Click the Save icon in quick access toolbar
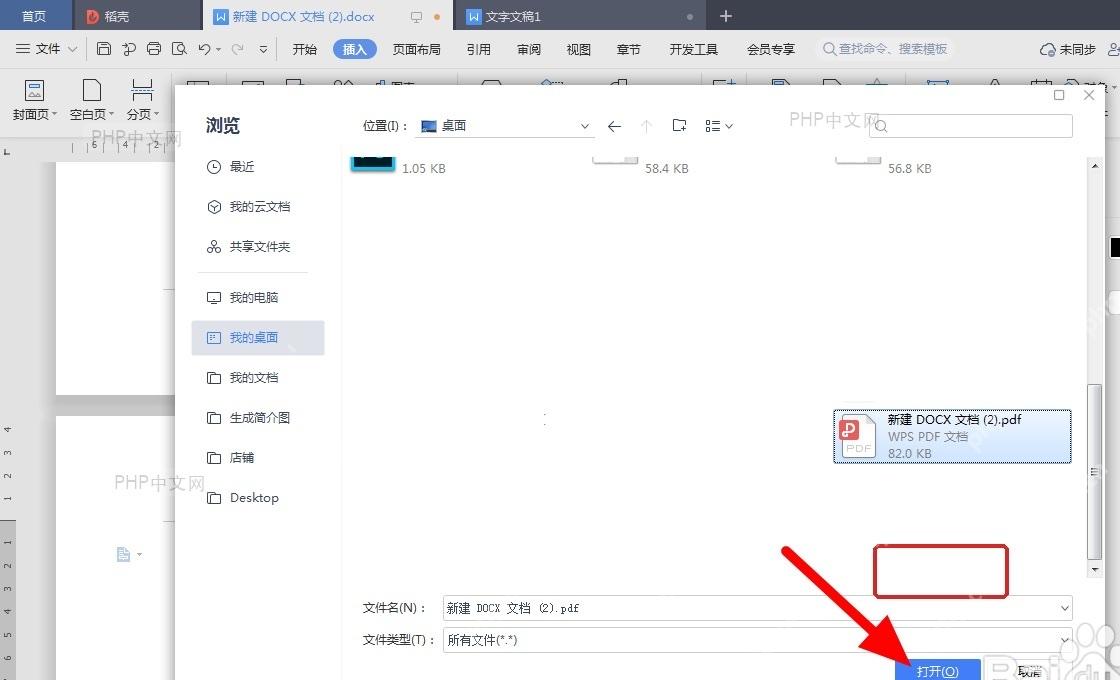 pos(104,49)
